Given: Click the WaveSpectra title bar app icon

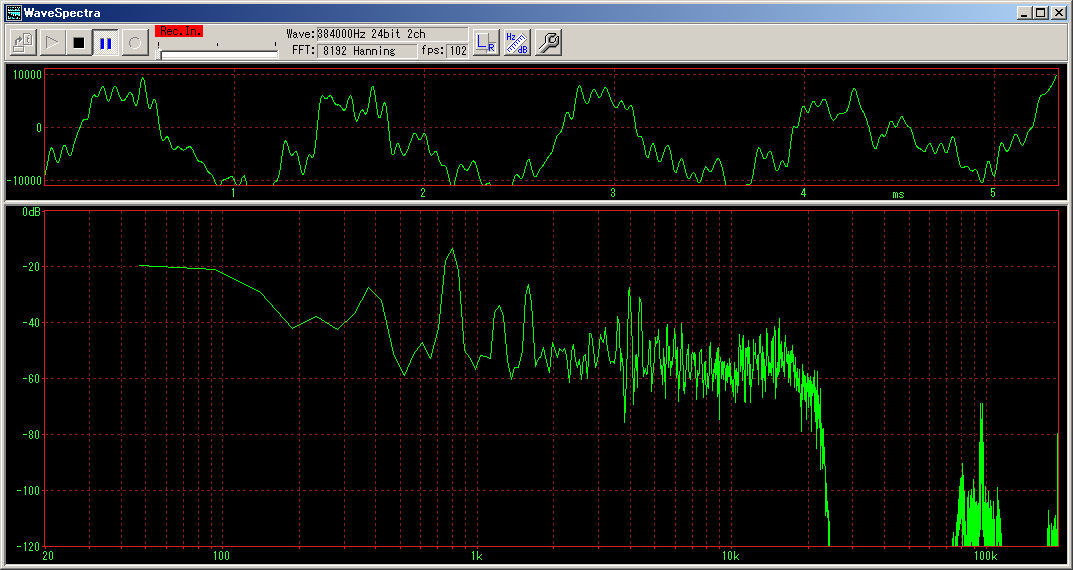Looking at the screenshot, I should pos(13,12).
